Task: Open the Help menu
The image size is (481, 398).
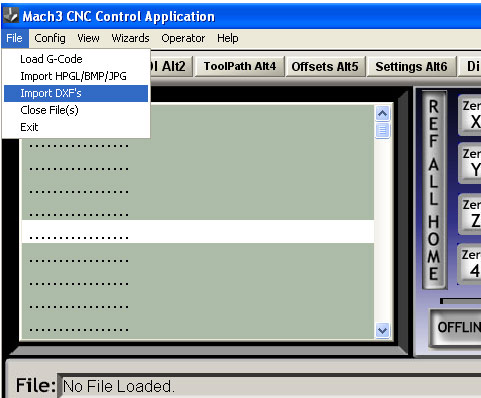Action: tap(228, 38)
